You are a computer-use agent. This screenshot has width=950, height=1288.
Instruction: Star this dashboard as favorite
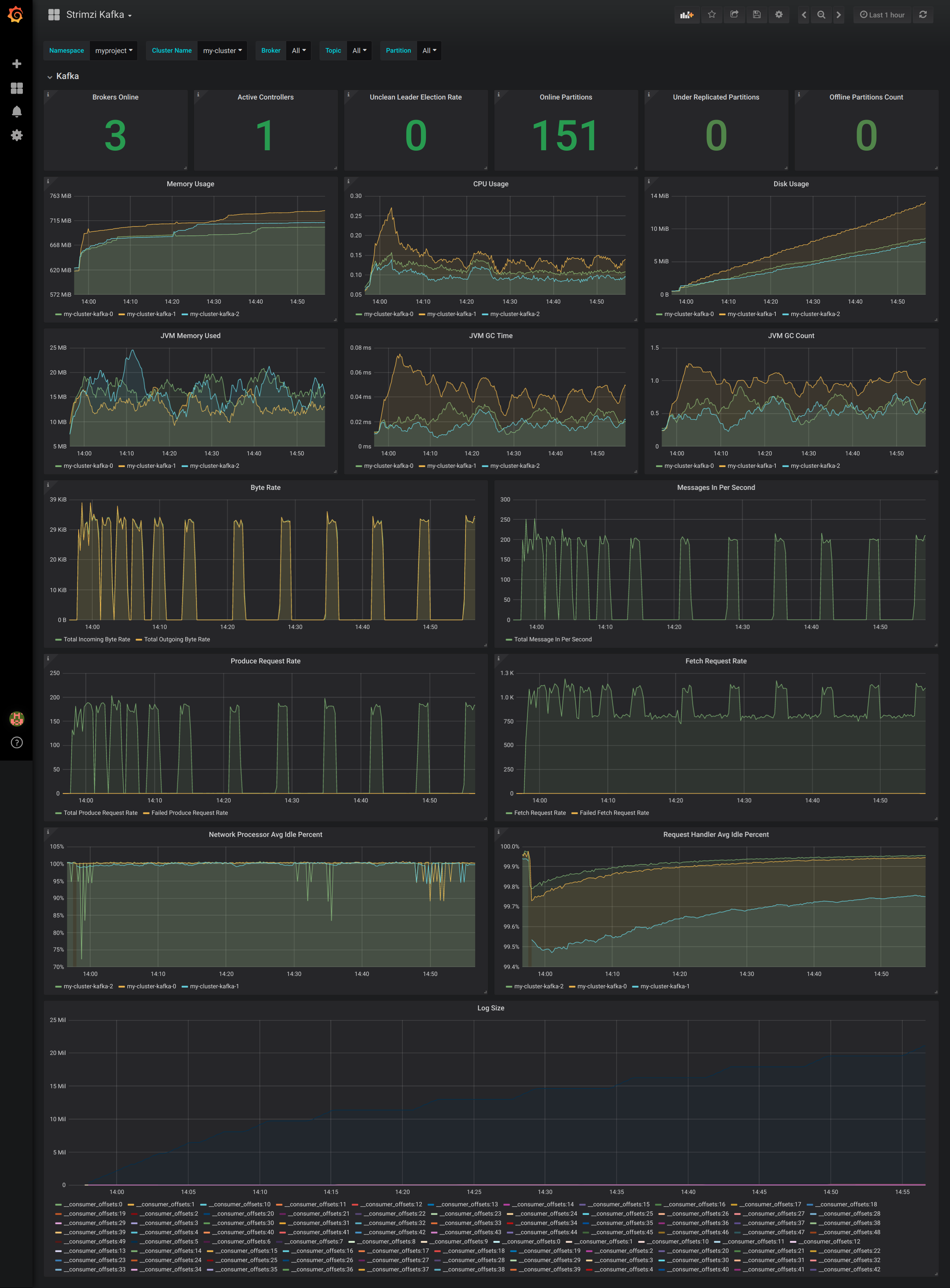click(711, 15)
